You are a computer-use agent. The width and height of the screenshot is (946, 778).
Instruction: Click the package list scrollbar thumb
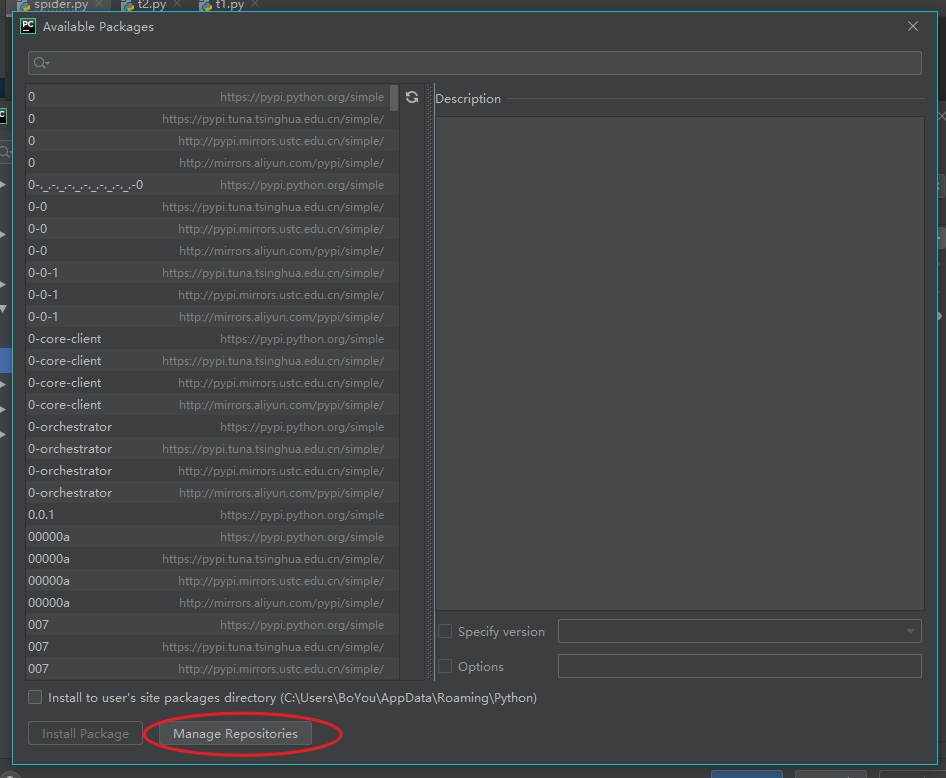[x=394, y=98]
